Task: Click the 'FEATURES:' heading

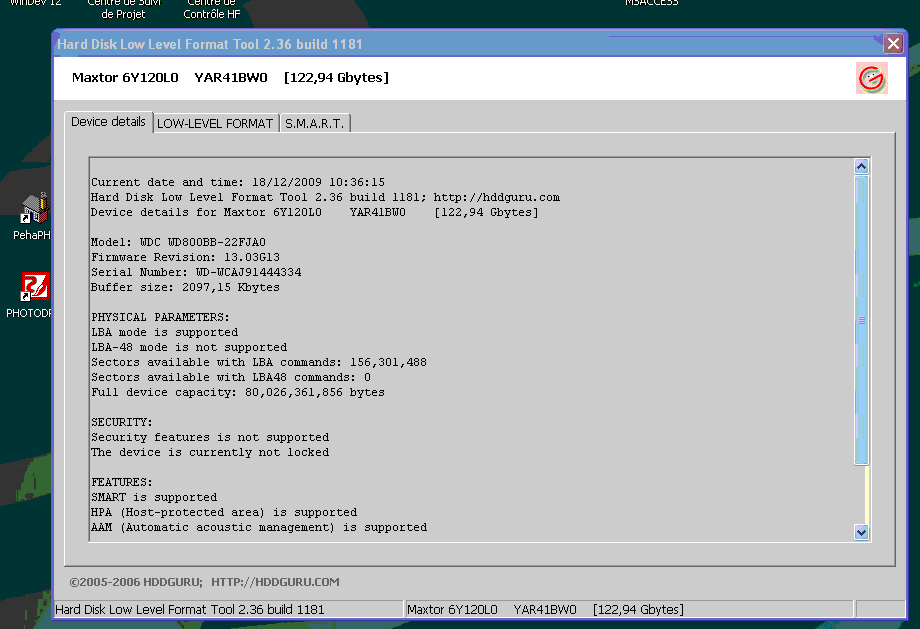Action: [x=121, y=482]
